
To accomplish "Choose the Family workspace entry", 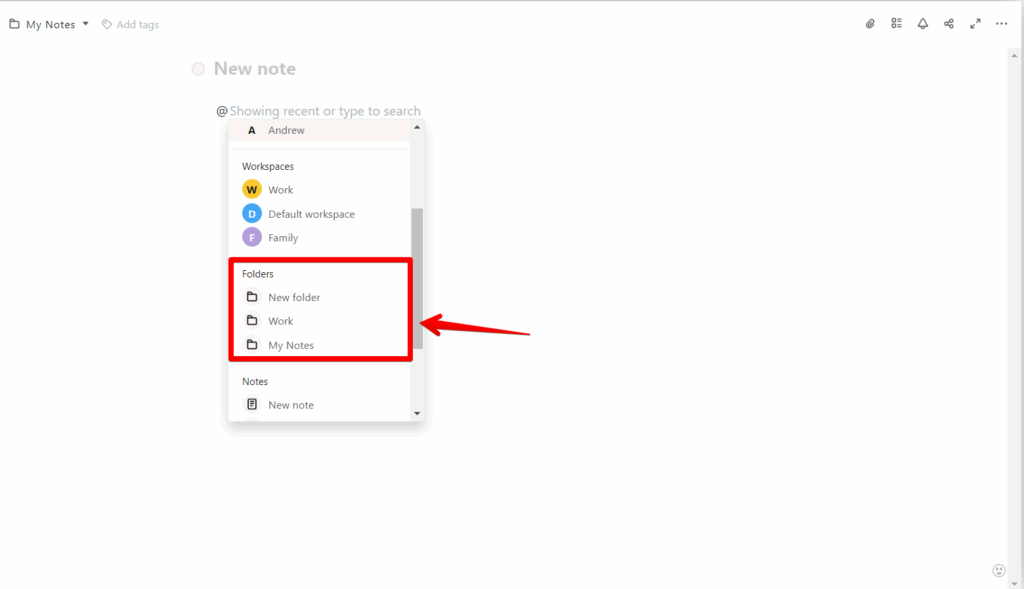I will tap(282, 238).
